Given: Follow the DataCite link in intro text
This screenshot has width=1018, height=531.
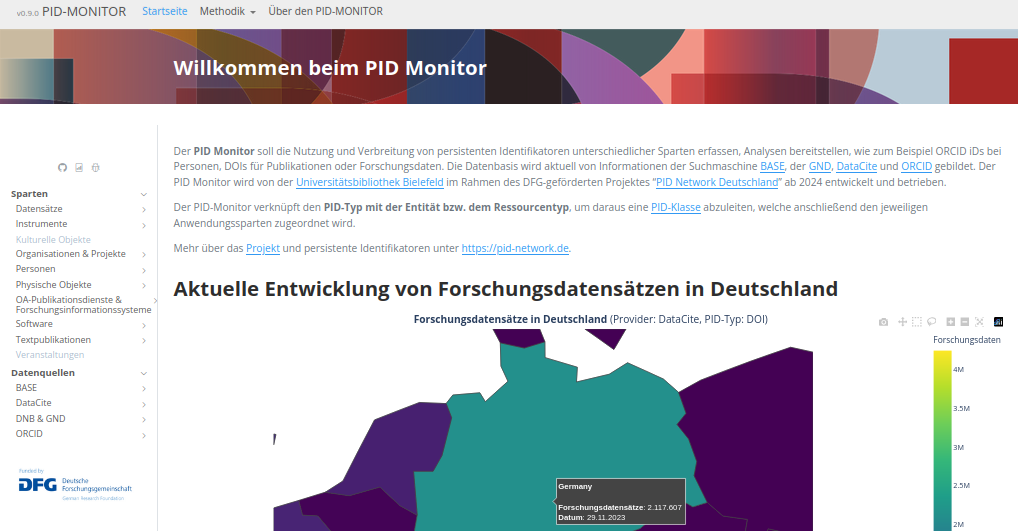Looking at the screenshot, I should (856, 166).
